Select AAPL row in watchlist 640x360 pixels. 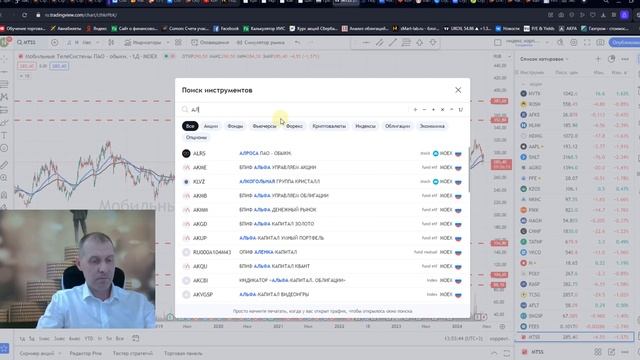pyautogui.click(x=576, y=147)
